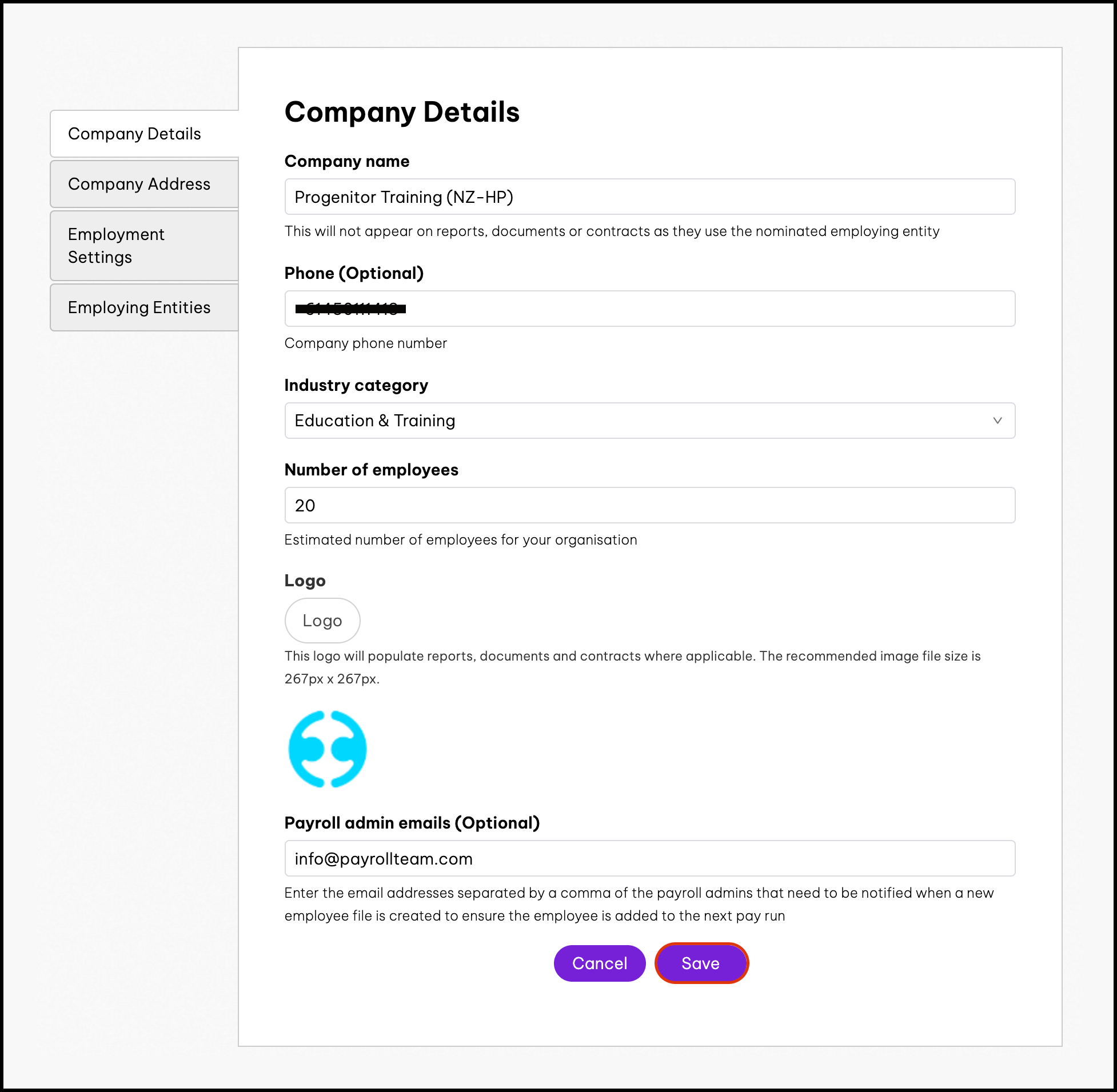
Task: Open the Education & Training dropdown
Action: click(x=649, y=421)
